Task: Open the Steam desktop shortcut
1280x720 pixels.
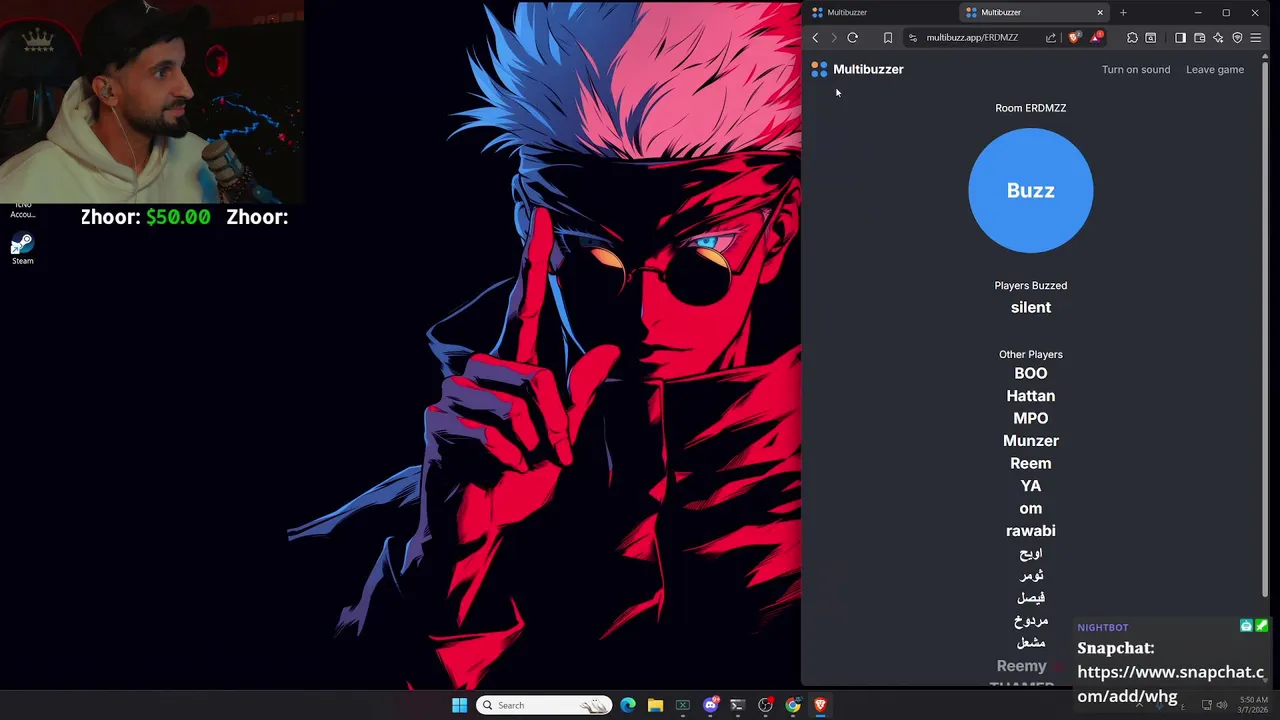Action: coord(22,249)
